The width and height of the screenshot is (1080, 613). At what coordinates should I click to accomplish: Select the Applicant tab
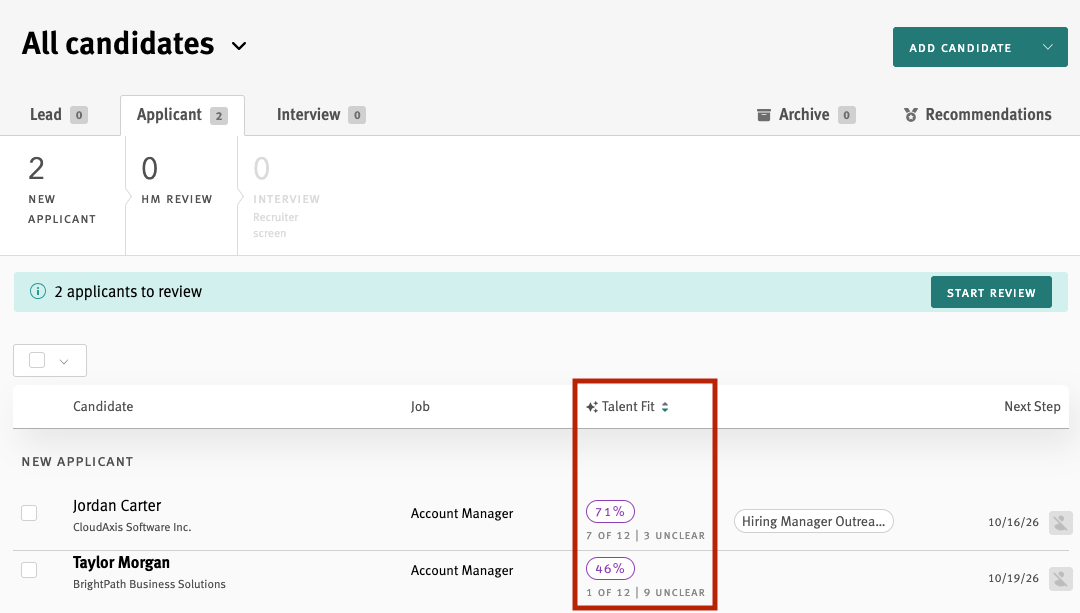point(182,115)
